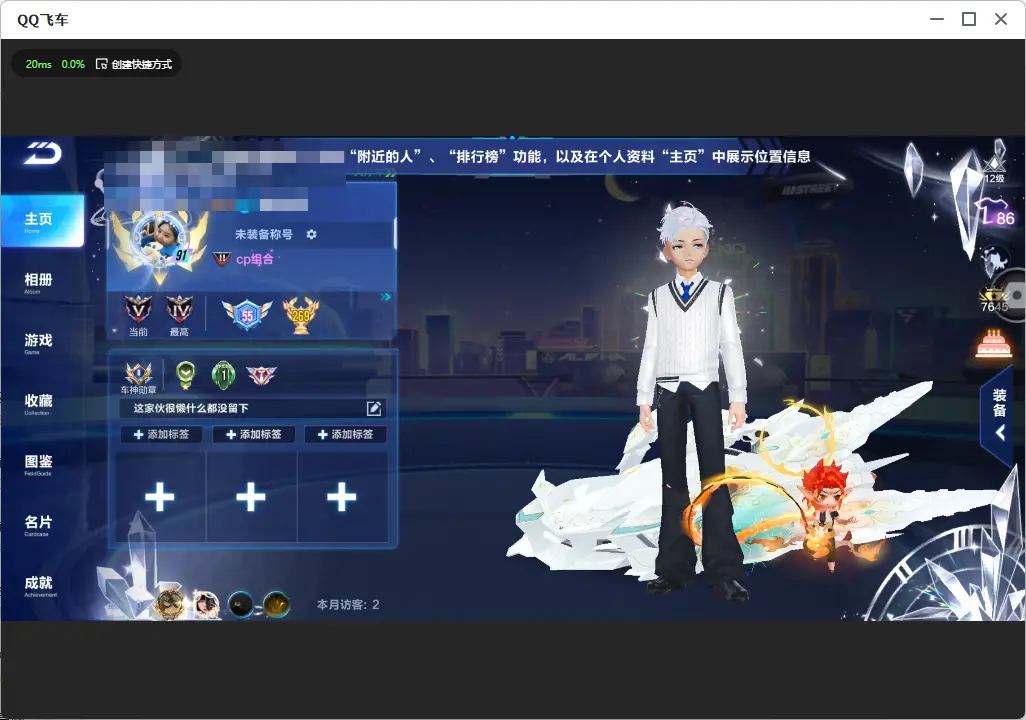The image size is (1026, 720).
Task: Click the green number 1 medal icon
Action: [x=224, y=375]
